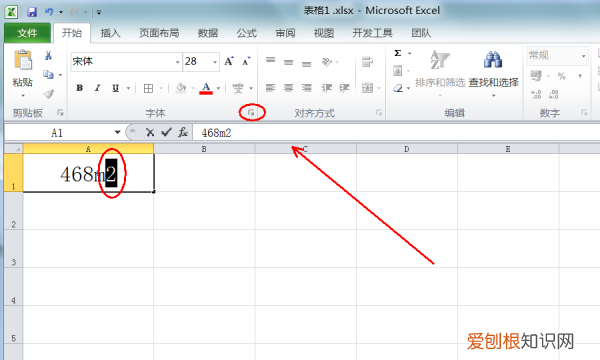Click the AutoSum sigma icon
The height and width of the screenshot is (360, 600).
(x=398, y=53)
